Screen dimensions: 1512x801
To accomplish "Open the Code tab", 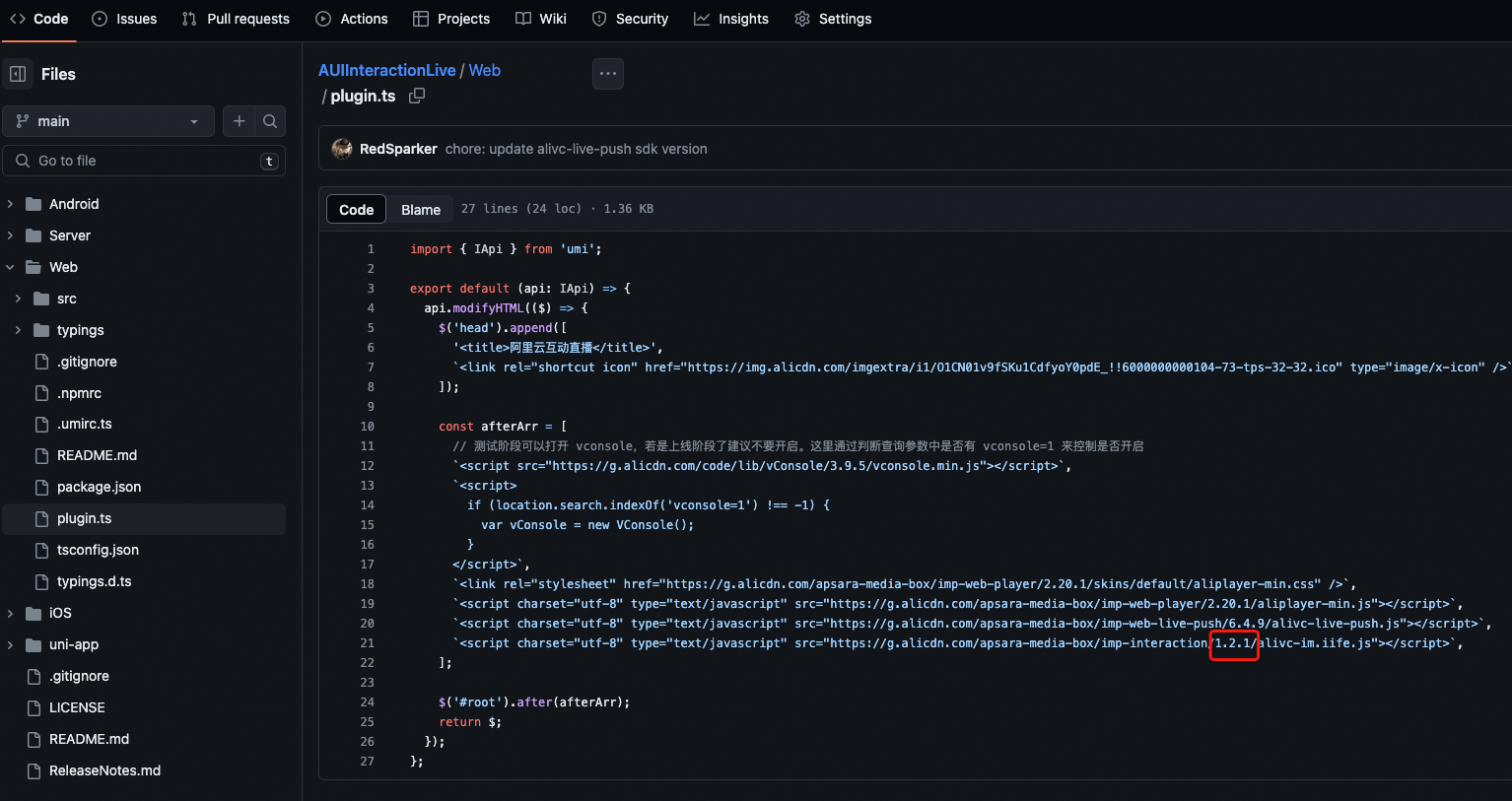I will point(39,19).
